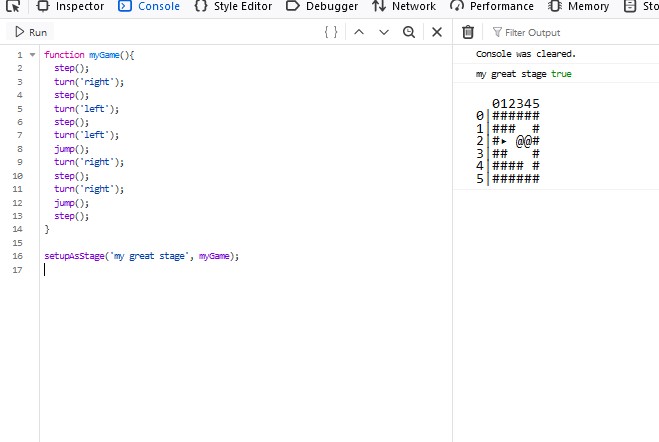
Task: Switch to the Console tab
Action: [149, 6]
